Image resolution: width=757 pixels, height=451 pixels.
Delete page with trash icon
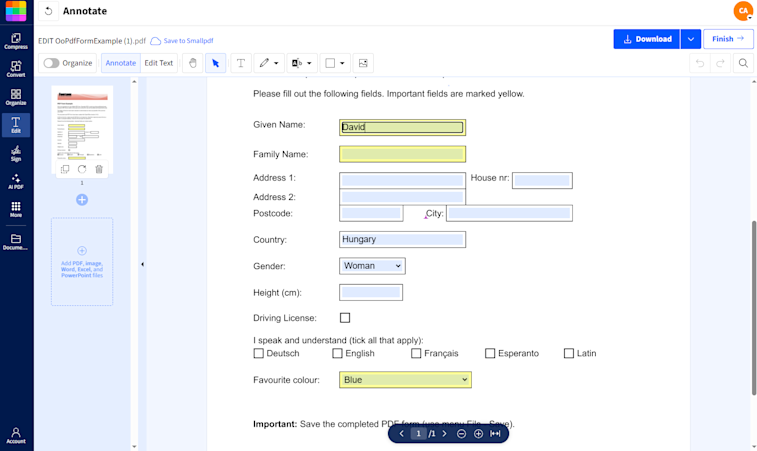(99, 169)
